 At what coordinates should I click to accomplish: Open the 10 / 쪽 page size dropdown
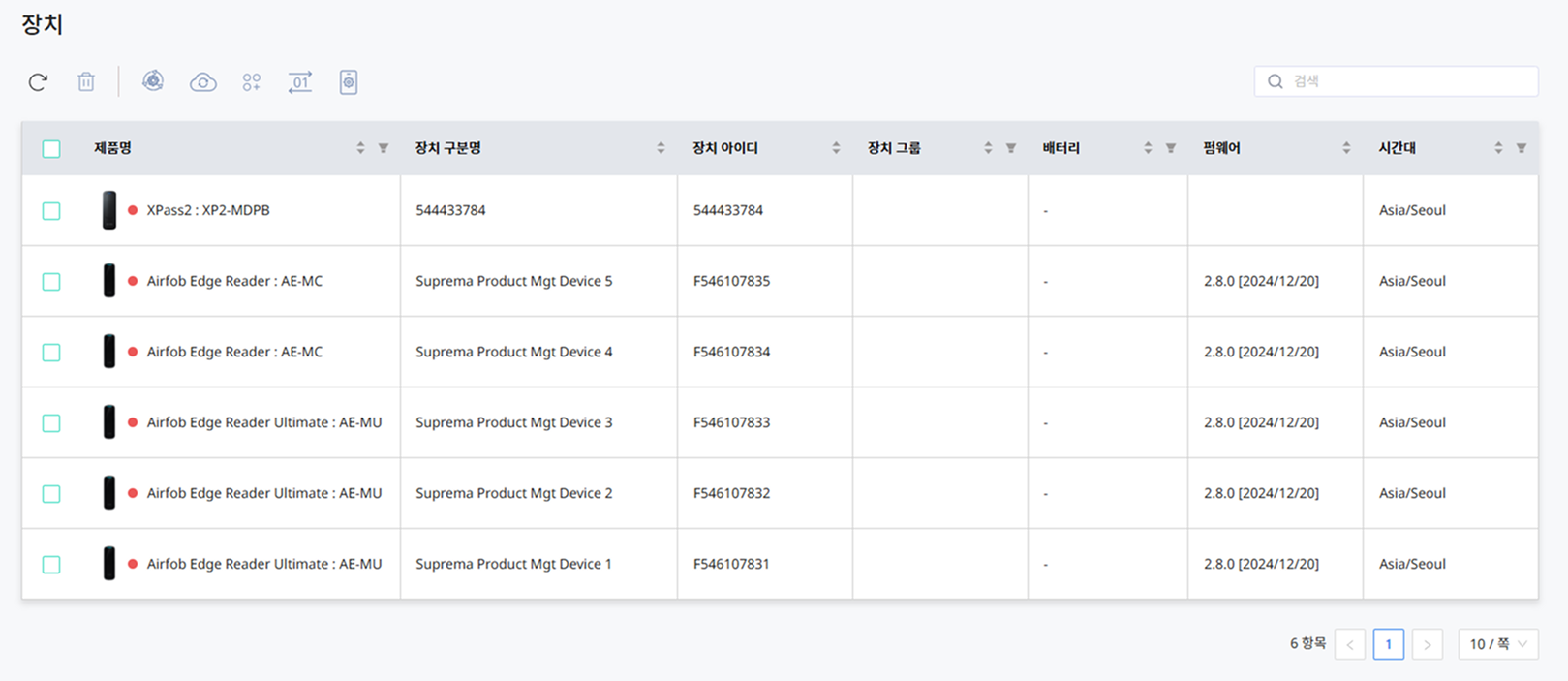(x=1497, y=644)
